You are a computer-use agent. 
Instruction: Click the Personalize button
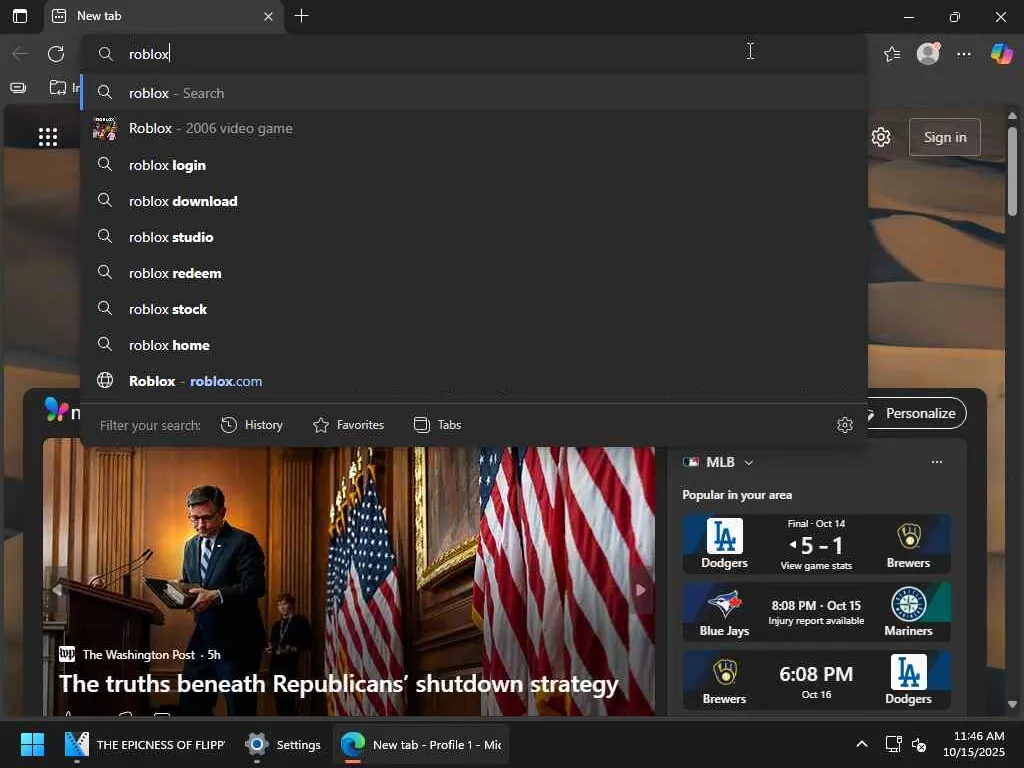point(916,413)
